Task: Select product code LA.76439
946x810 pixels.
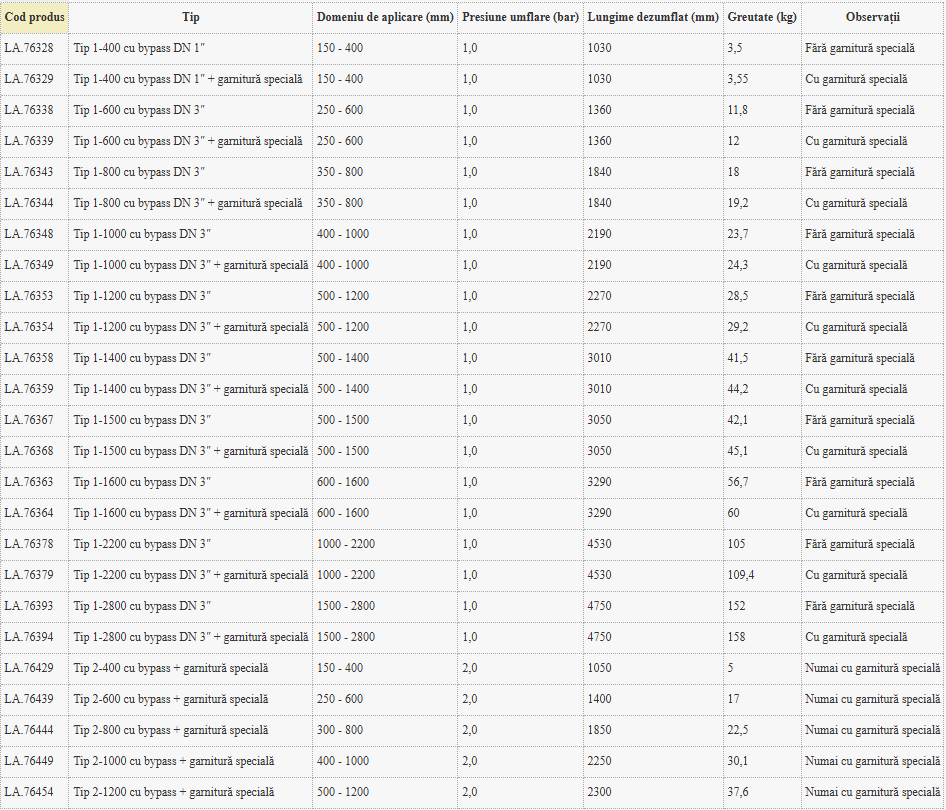Action: 29,699
